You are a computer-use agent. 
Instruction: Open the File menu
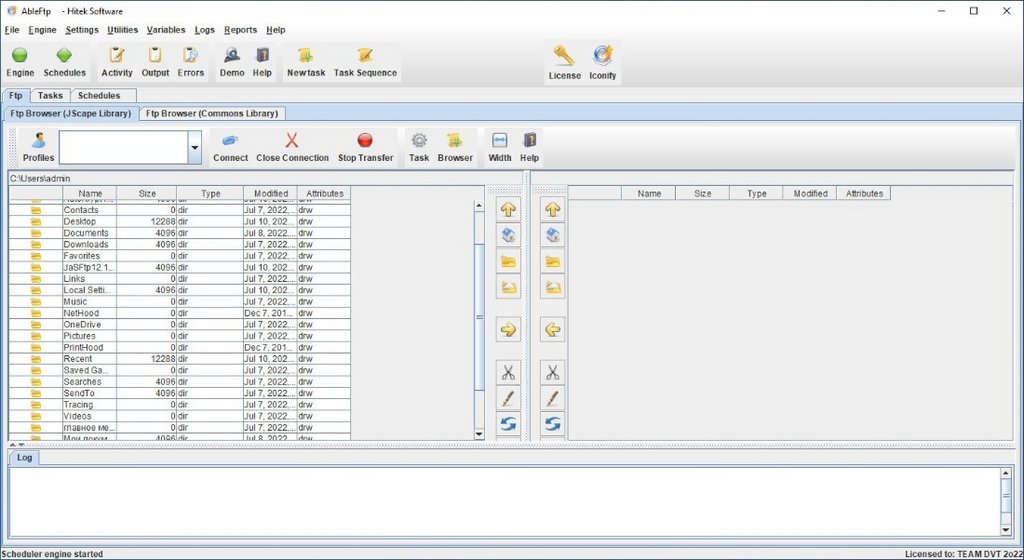(12, 30)
